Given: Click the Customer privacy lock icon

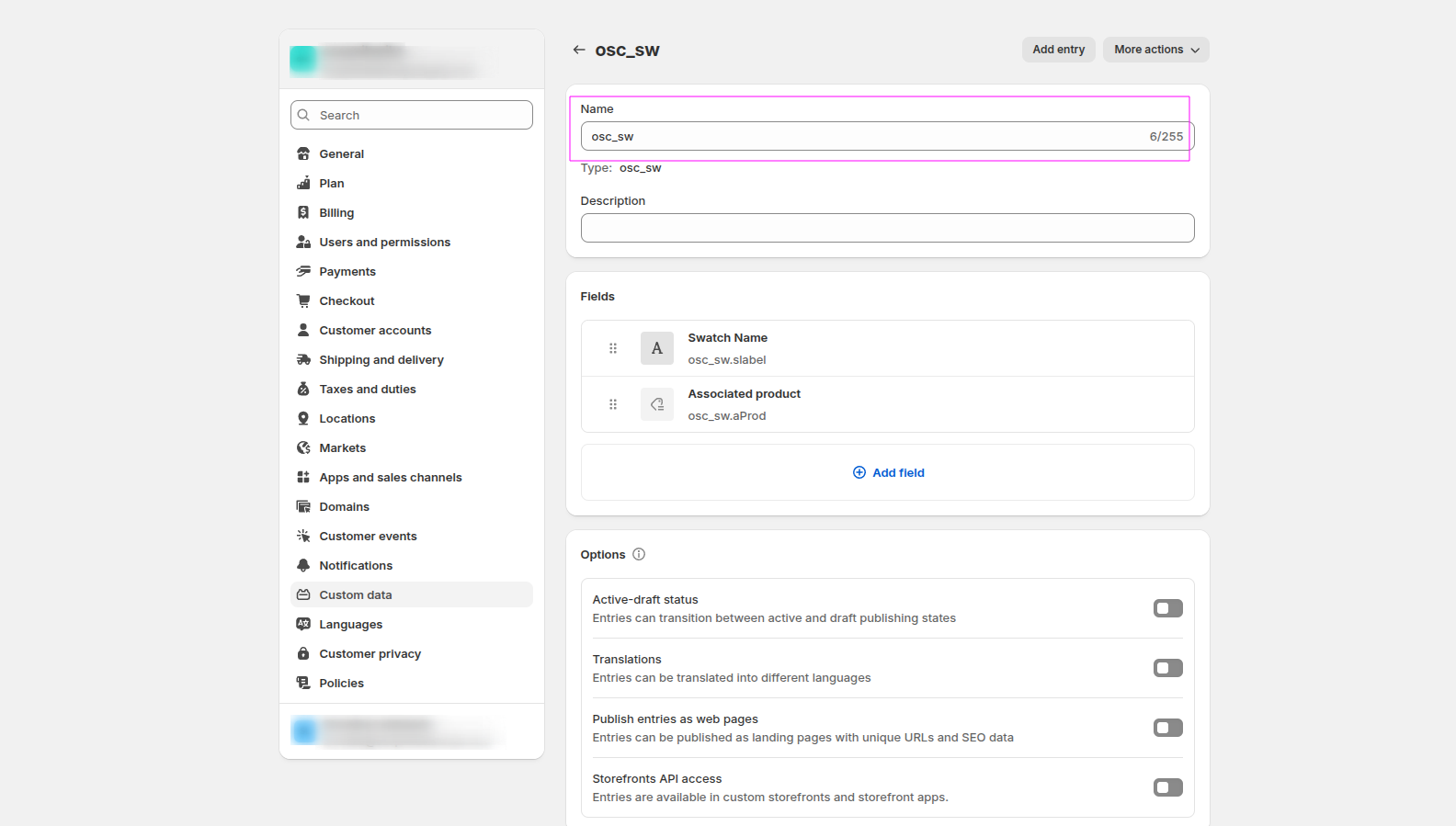Looking at the screenshot, I should [x=303, y=653].
